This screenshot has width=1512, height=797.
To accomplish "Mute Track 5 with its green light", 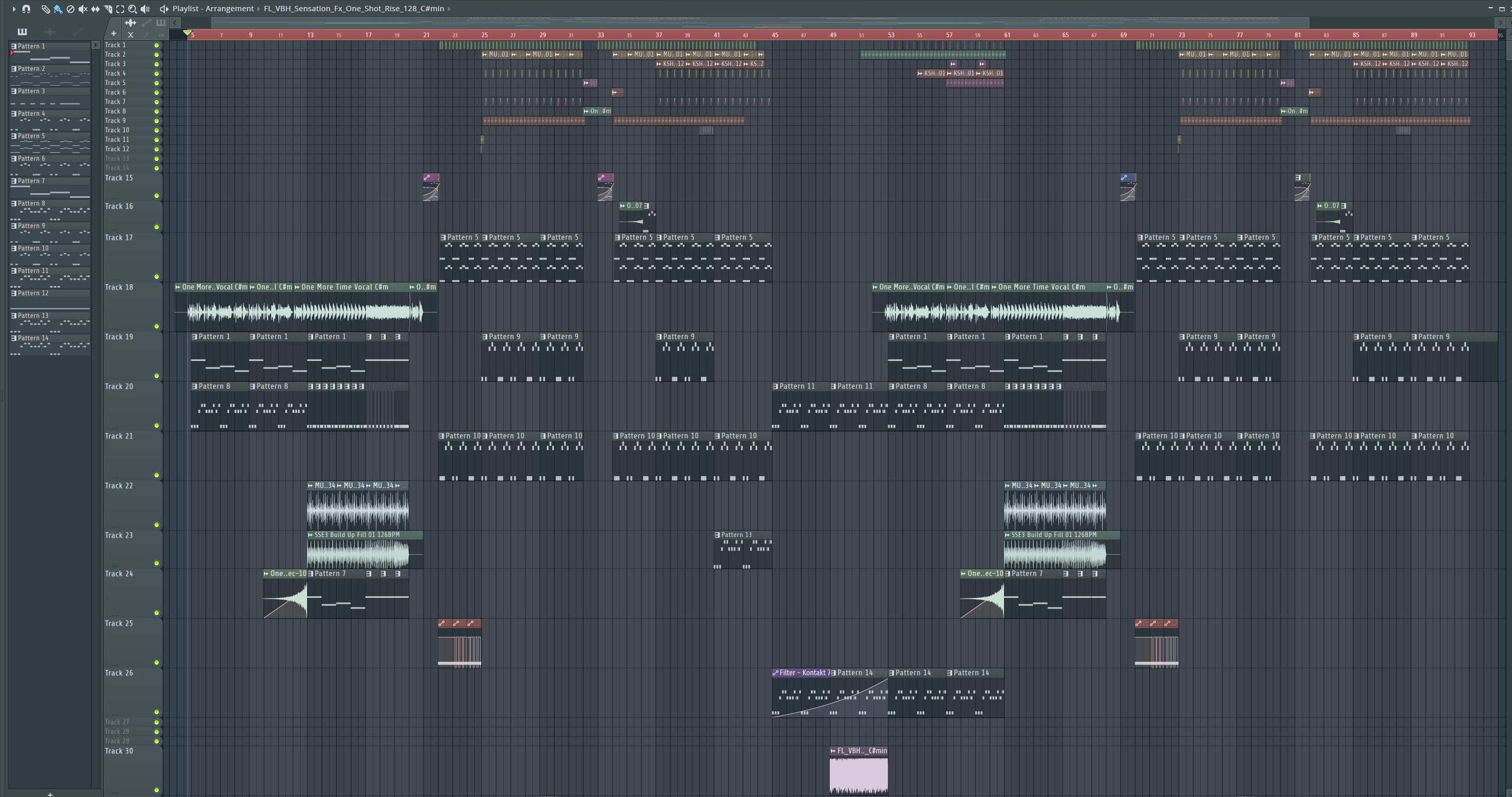I will 157,83.
